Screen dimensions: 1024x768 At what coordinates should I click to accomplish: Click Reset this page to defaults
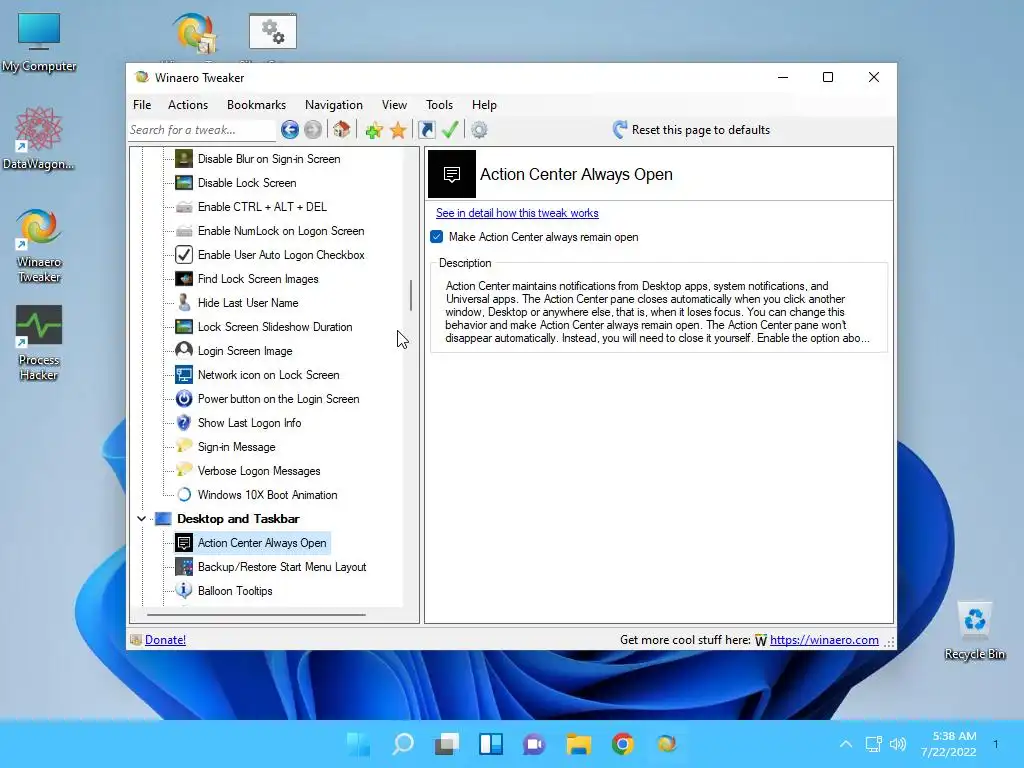691,130
